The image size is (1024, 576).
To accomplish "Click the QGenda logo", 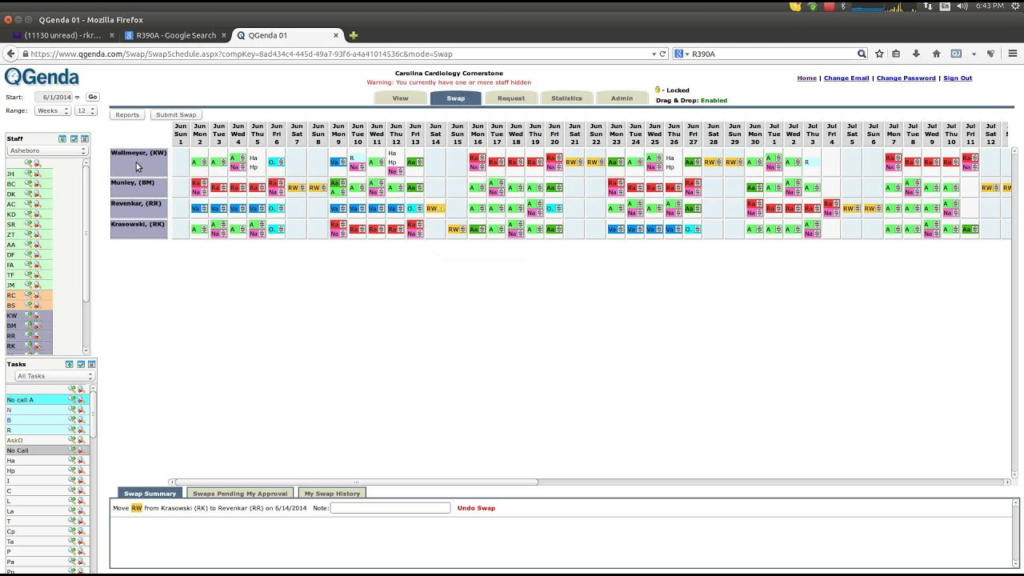I will (x=42, y=77).
